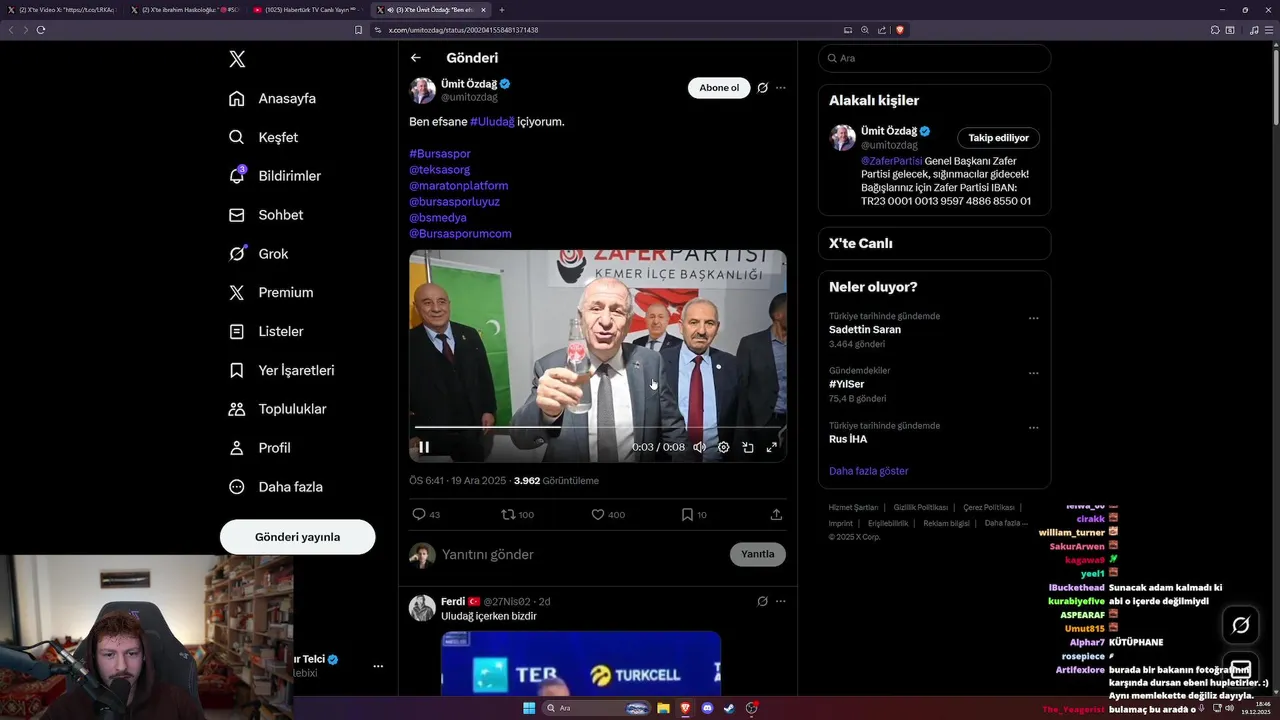Image resolution: width=1280 pixels, height=720 pixels.
Task: Open the more options menu on Ümit Özdağ's post
Action: [x=781, y=88]
